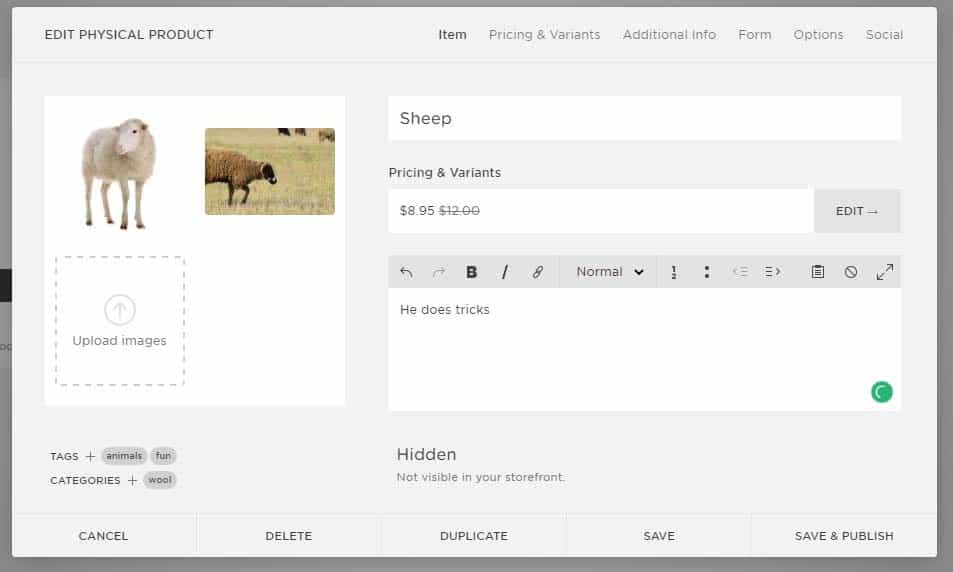Click the redo arrow icon

tap(438, 272)
